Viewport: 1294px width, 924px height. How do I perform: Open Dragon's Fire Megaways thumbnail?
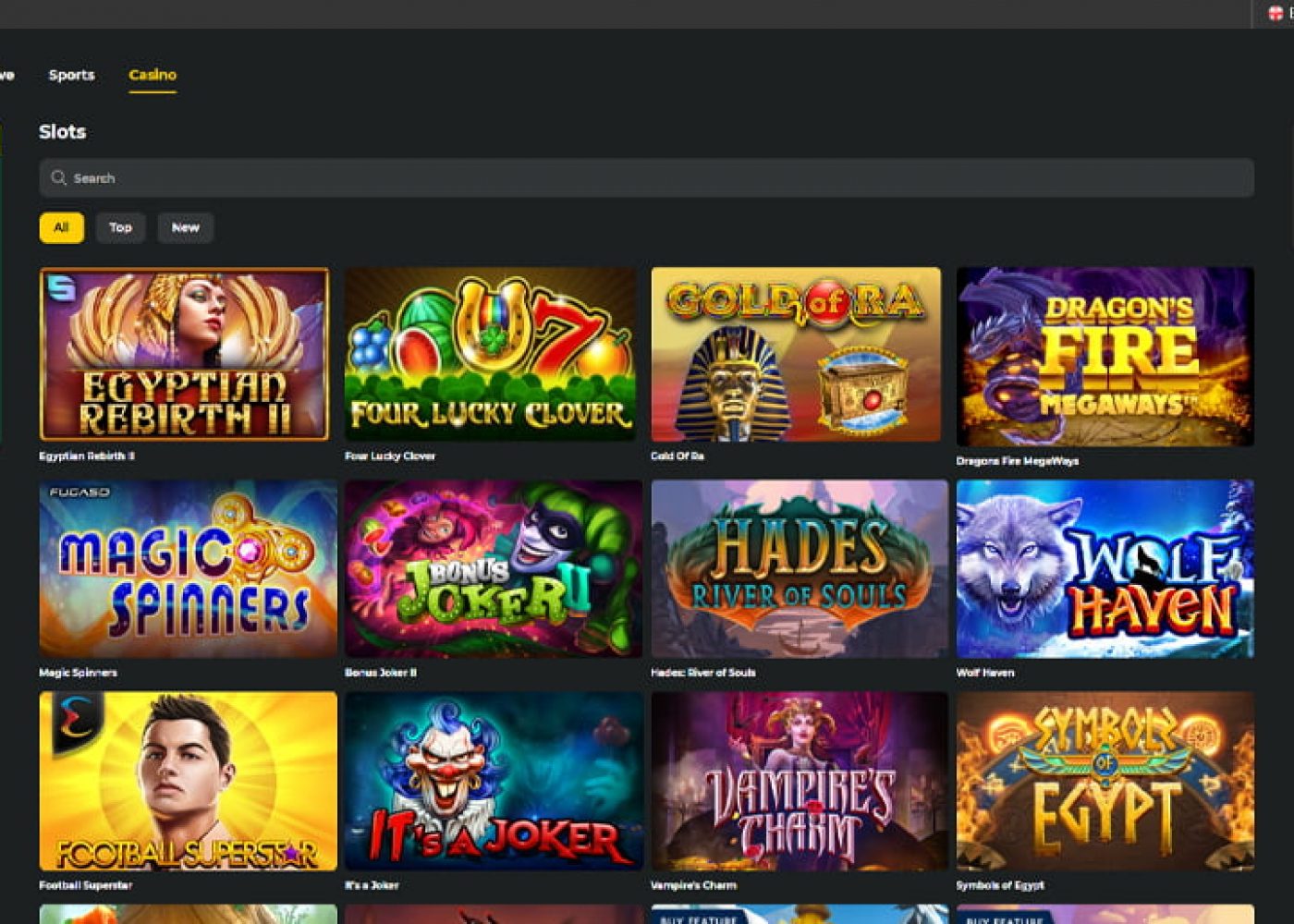[1105, 357]
